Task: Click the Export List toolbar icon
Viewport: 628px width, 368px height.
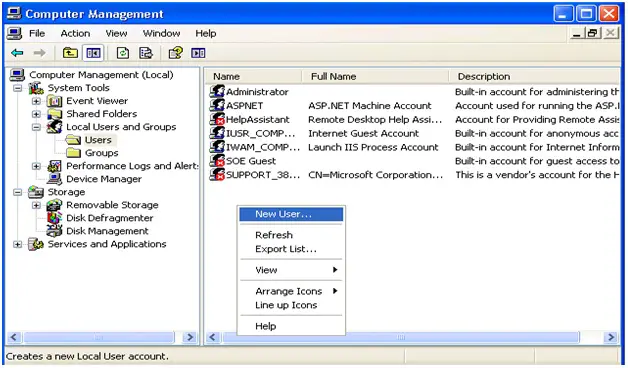Action: click(146, 53)
